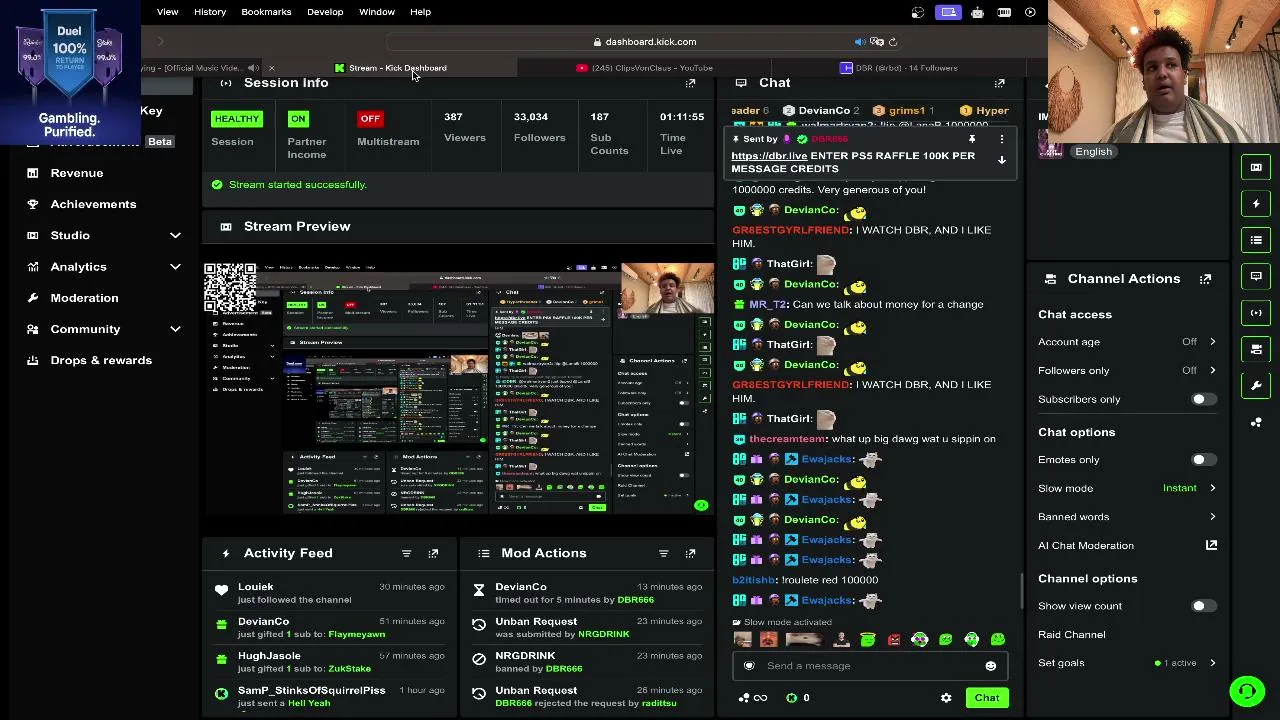Pop out the Session Info panel
Screen dimensions: 1280x720
pyautogui.click(x=690, y=83)
